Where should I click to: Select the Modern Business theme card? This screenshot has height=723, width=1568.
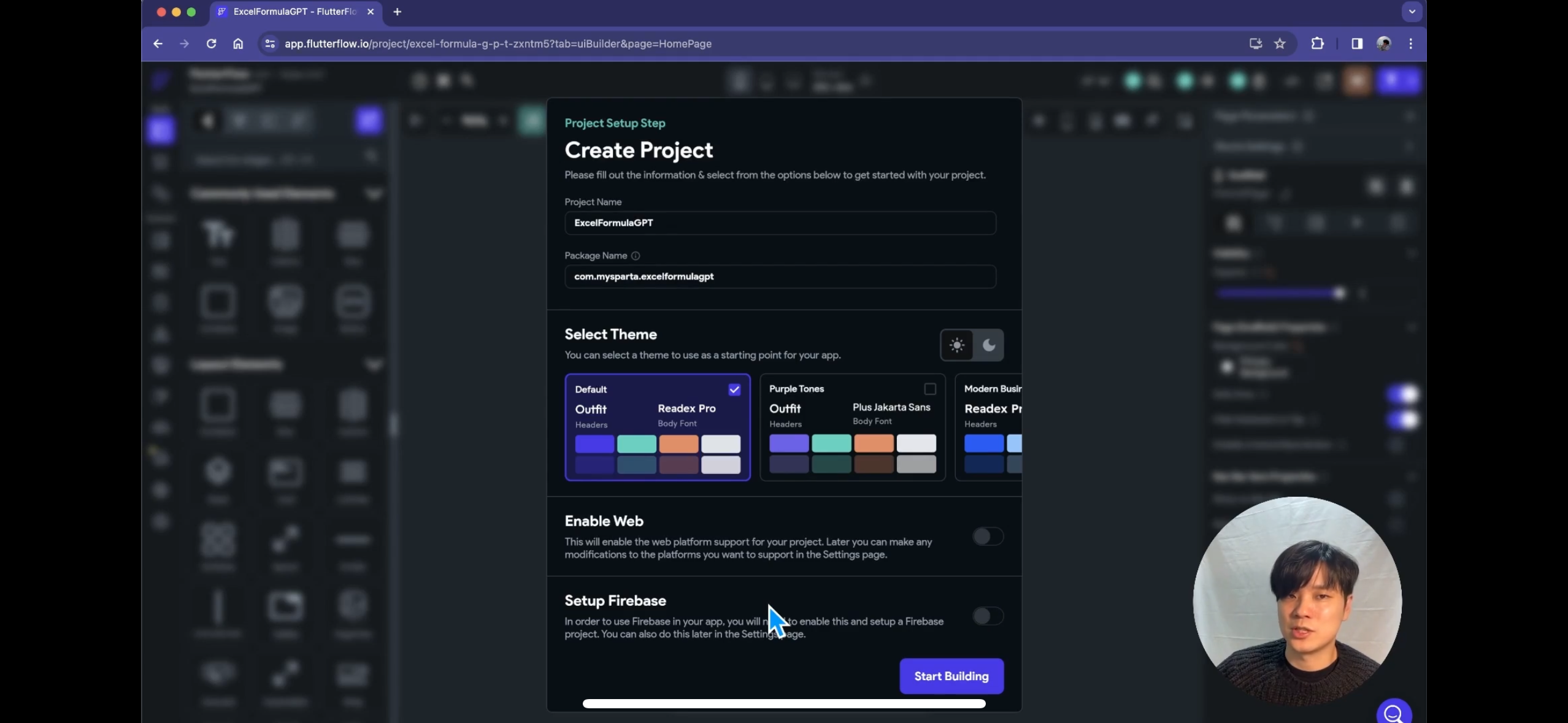click(x=989, y=427)
